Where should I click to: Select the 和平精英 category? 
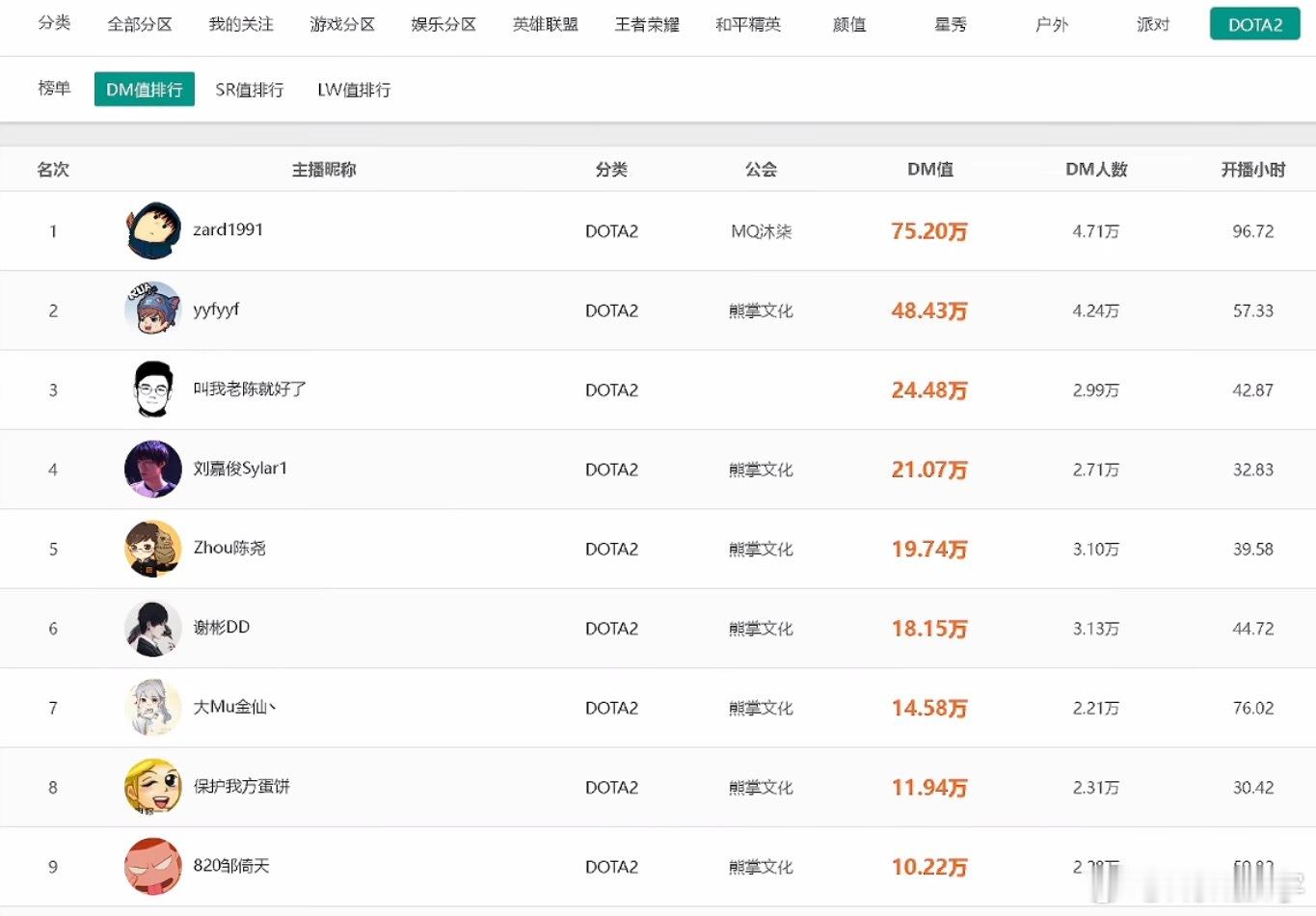point(748,24)
